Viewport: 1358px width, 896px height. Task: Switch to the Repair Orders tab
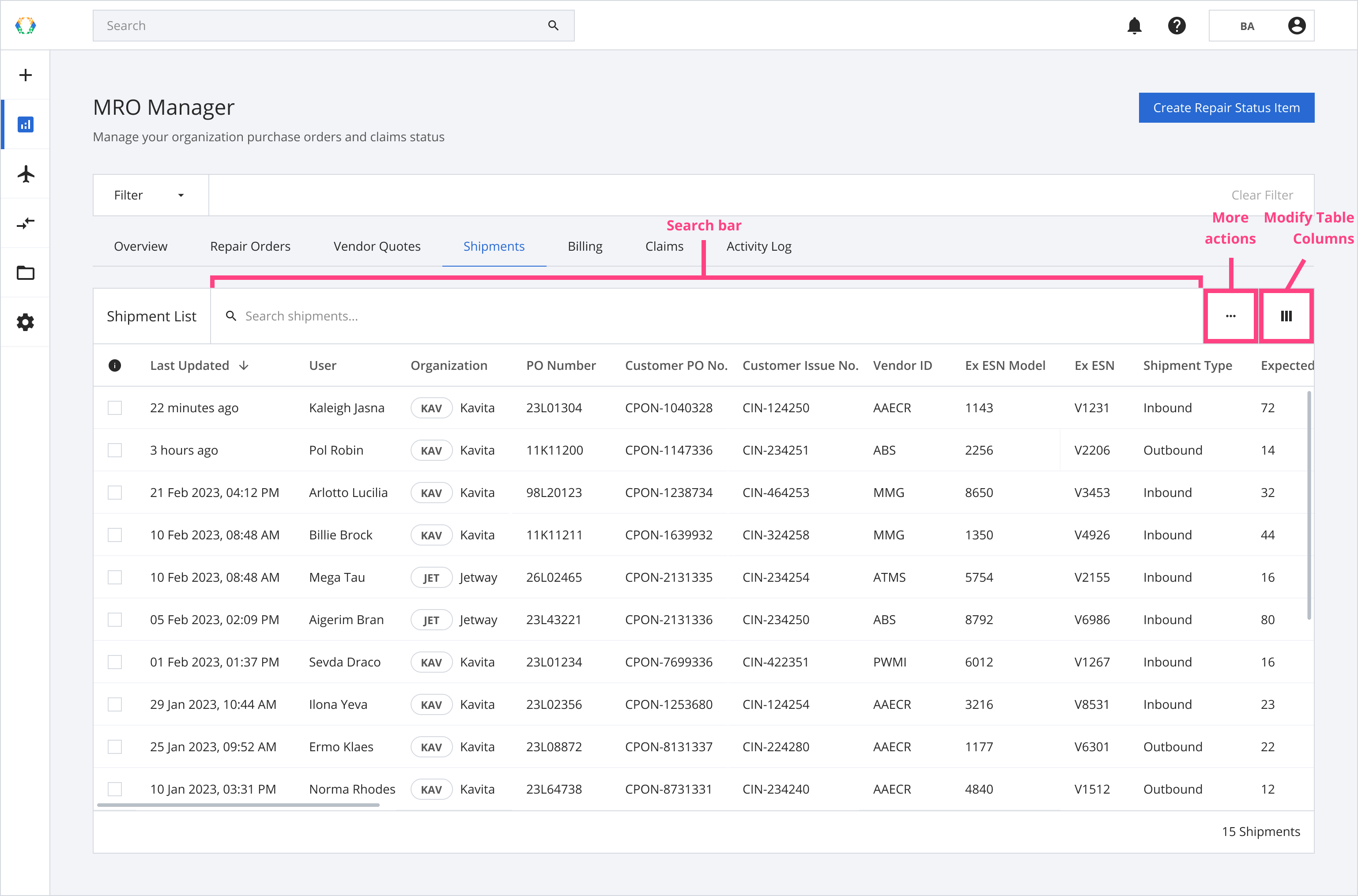click(250, 246)
